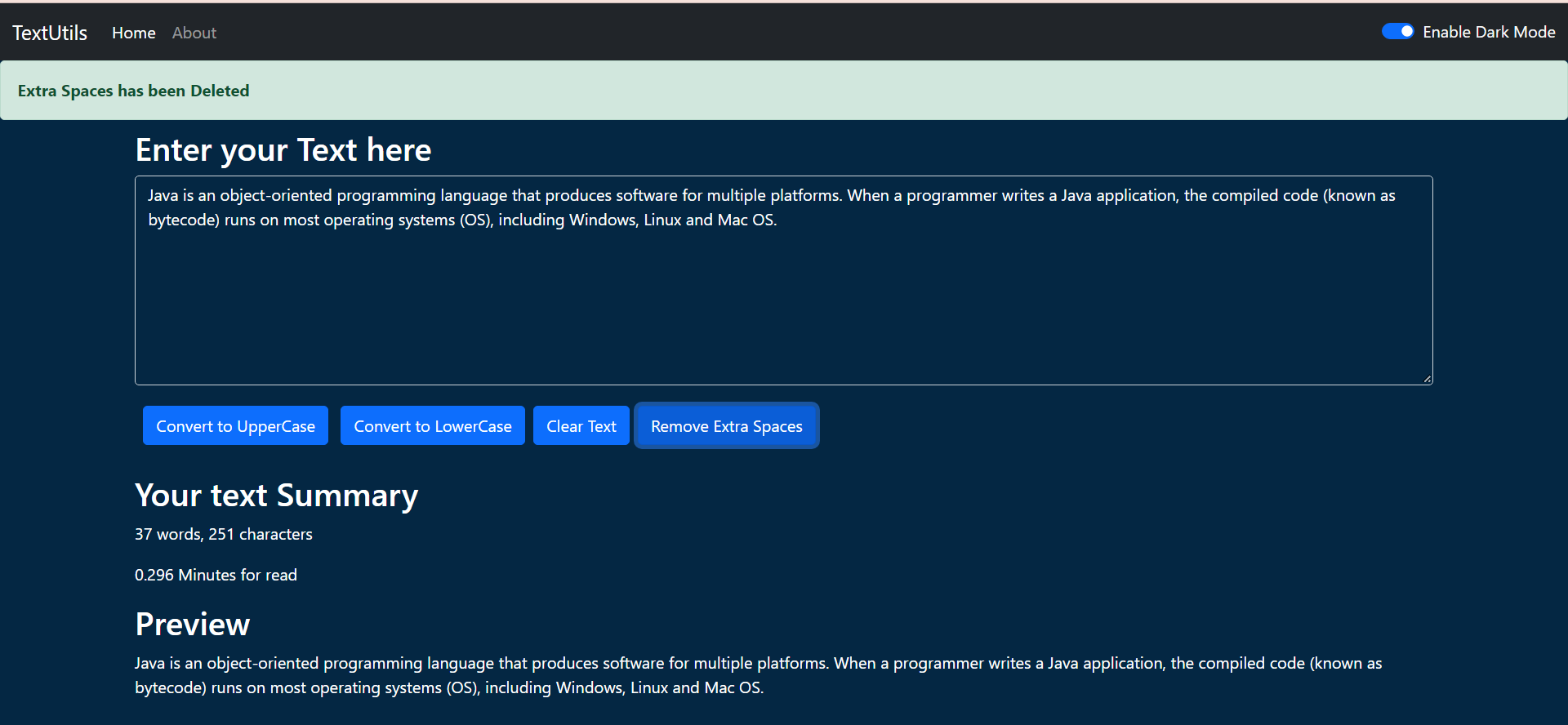Toggle the Enable Dark Mode switch
Viewport: 1568px width, 725px height.
pos(1397,31)
